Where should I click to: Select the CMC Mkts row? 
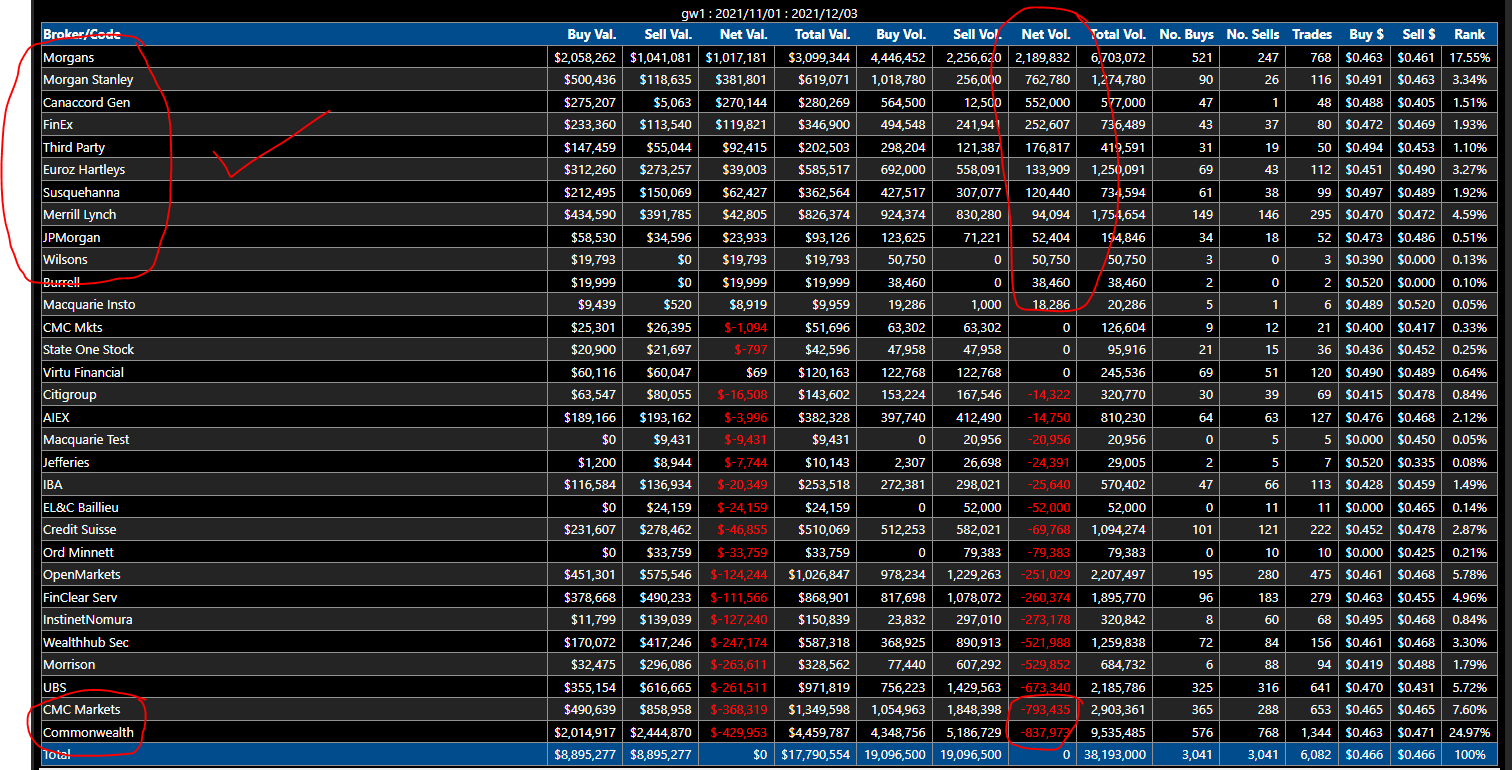click(770, 327)
